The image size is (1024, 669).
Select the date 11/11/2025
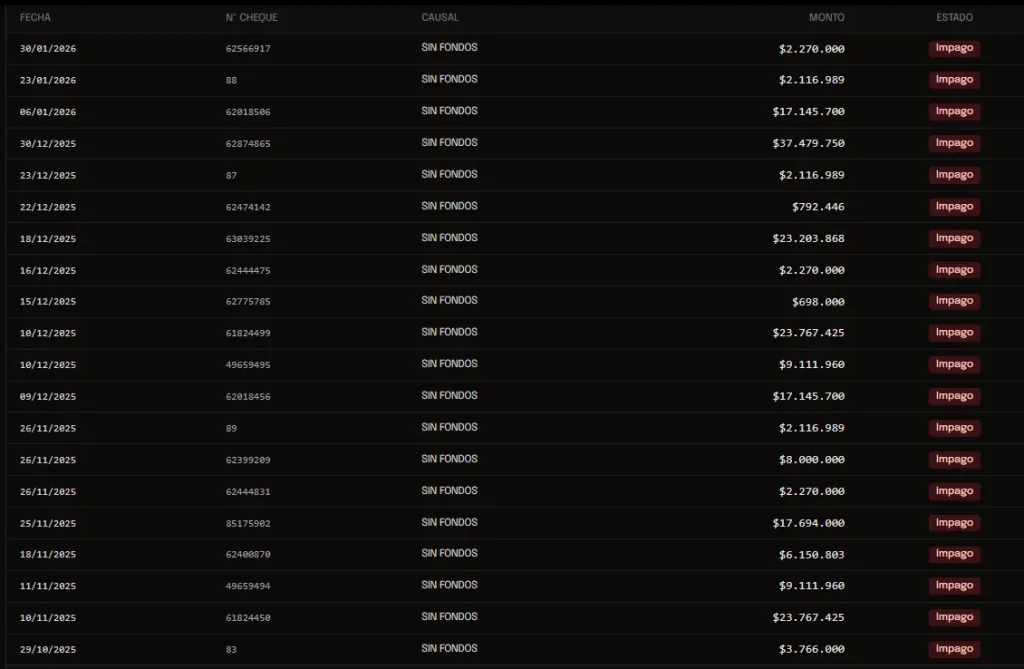pos(48,586)
